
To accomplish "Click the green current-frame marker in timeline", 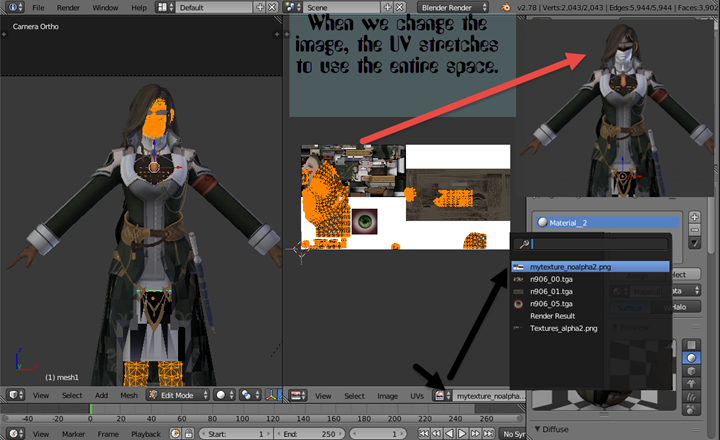I will point(90,408).
